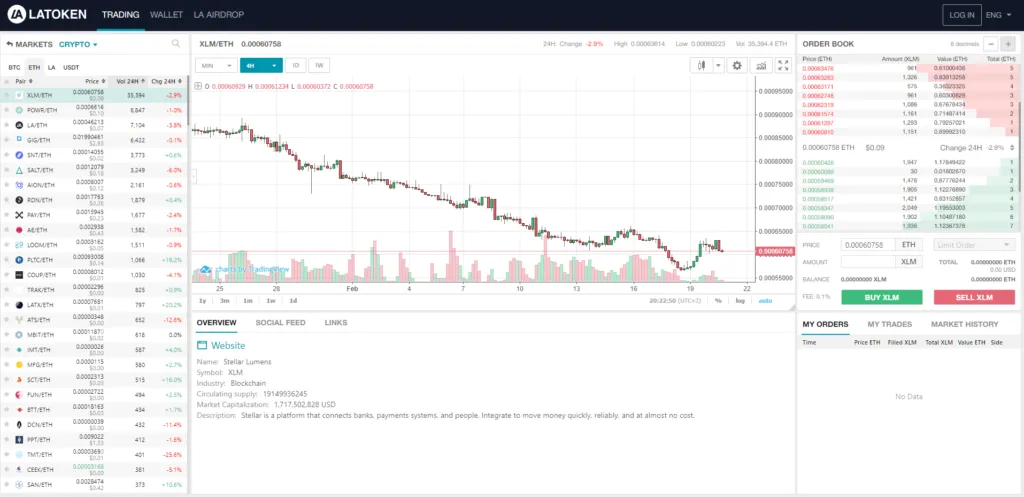Click the ATS/ETH coin icon
Screen dimensions: 1024x497
point(20,320)
